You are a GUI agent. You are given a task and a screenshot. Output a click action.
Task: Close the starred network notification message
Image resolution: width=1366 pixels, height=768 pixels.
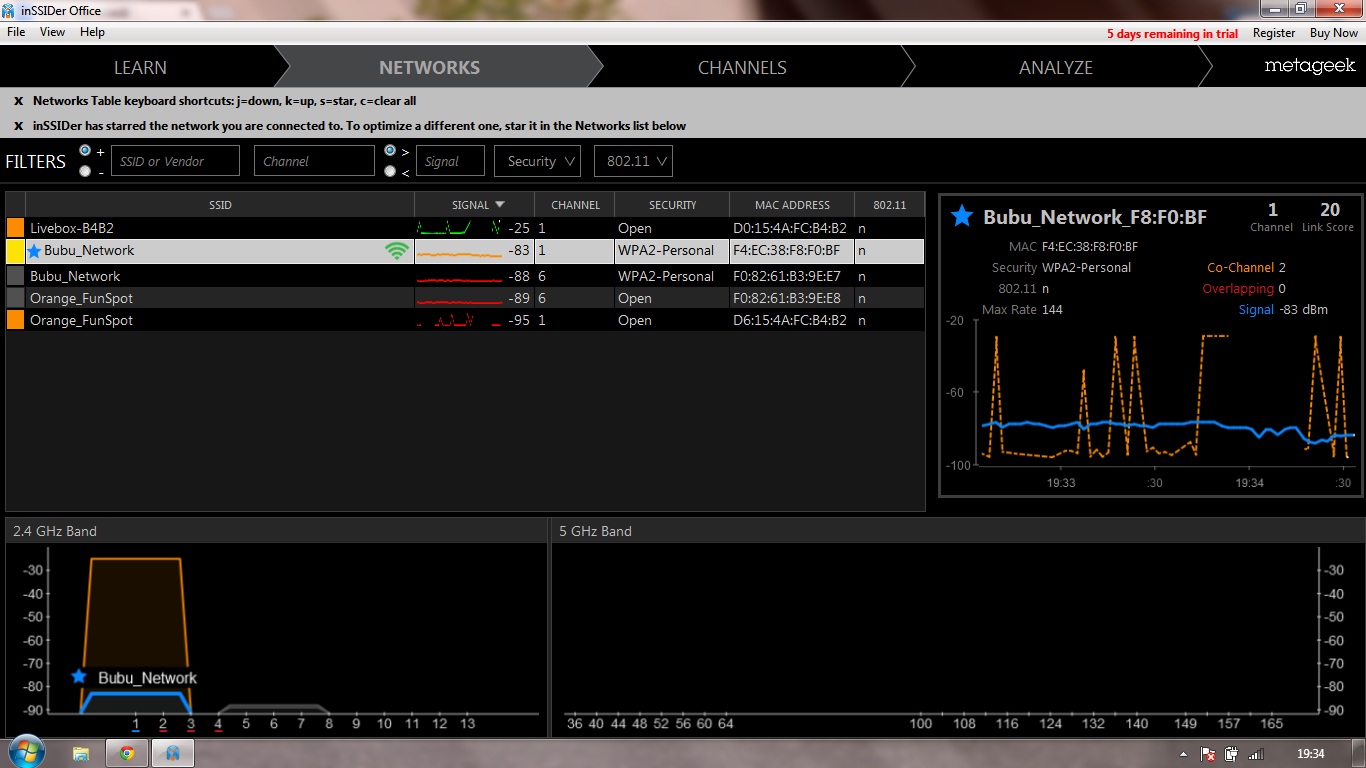[x=18, y=126]
